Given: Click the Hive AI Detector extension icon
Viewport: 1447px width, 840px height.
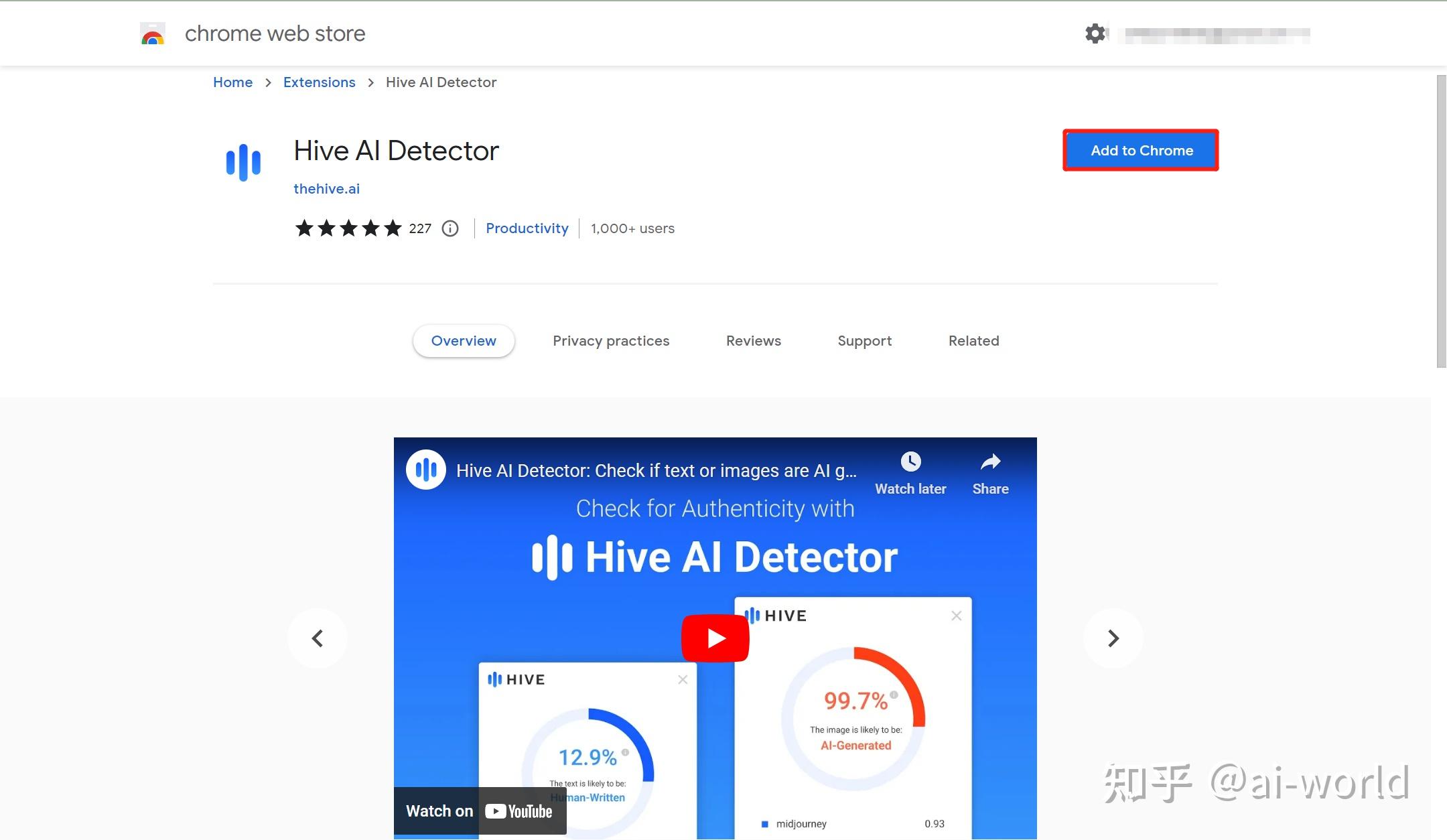Looking at the screenshot, I should (x=244, y=162).
